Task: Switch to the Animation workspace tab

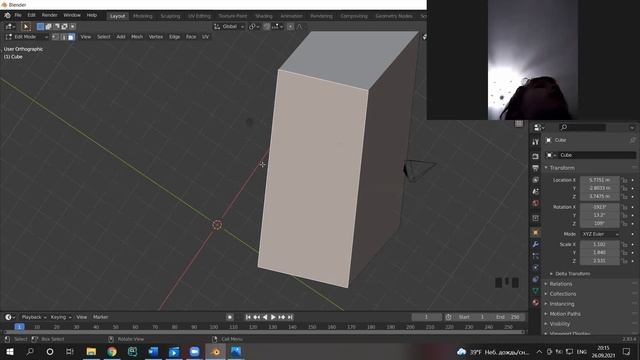Action: [291, 16]
